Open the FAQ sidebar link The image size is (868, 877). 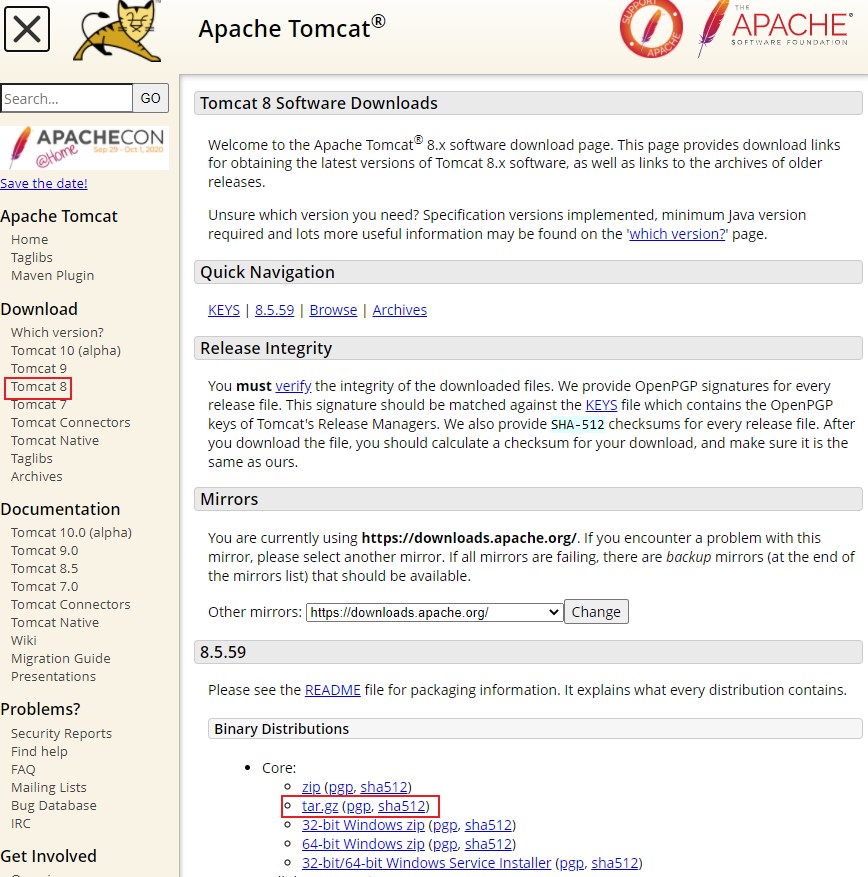(23, 769)
